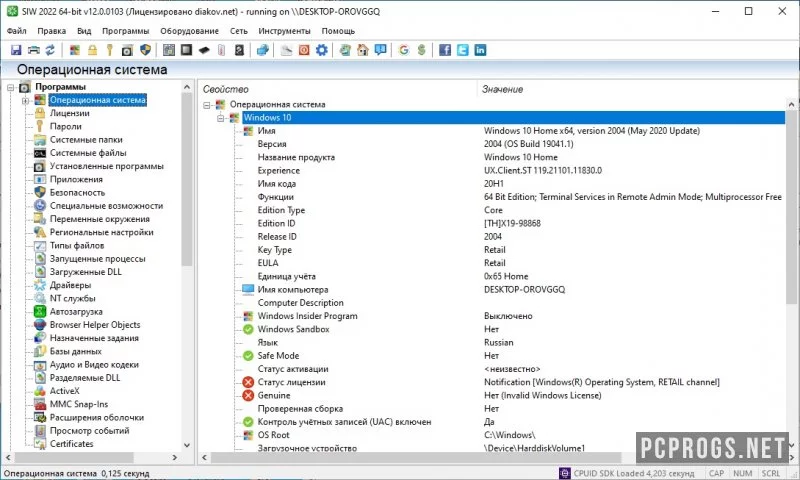Click the Статус лицензии row
The height and width of the screenshot is (480, 800).
click(291, 382)
